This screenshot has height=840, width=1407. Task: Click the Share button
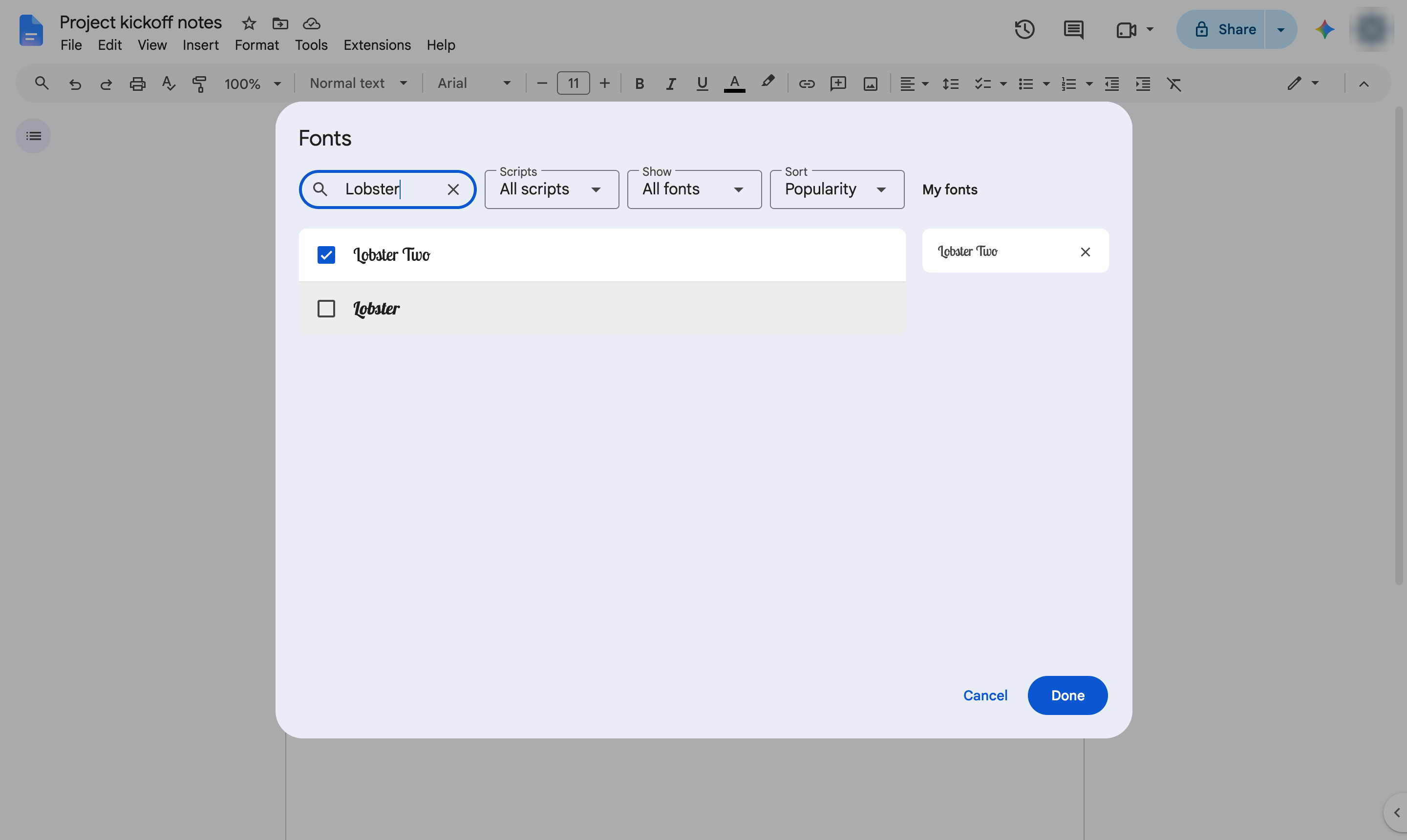click(x=1221, y=29)
